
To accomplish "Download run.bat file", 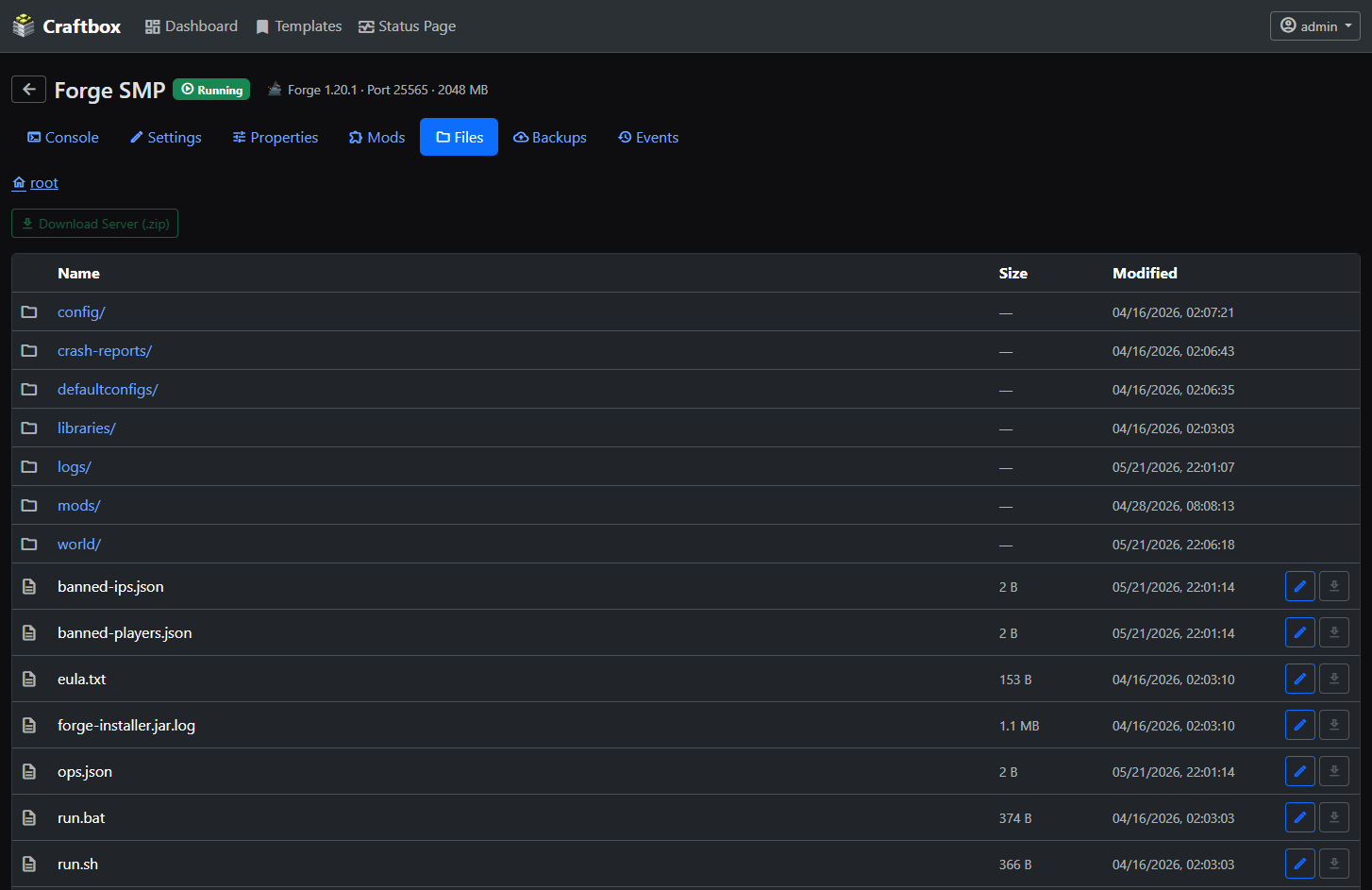I will click(x=1334, y=817).
